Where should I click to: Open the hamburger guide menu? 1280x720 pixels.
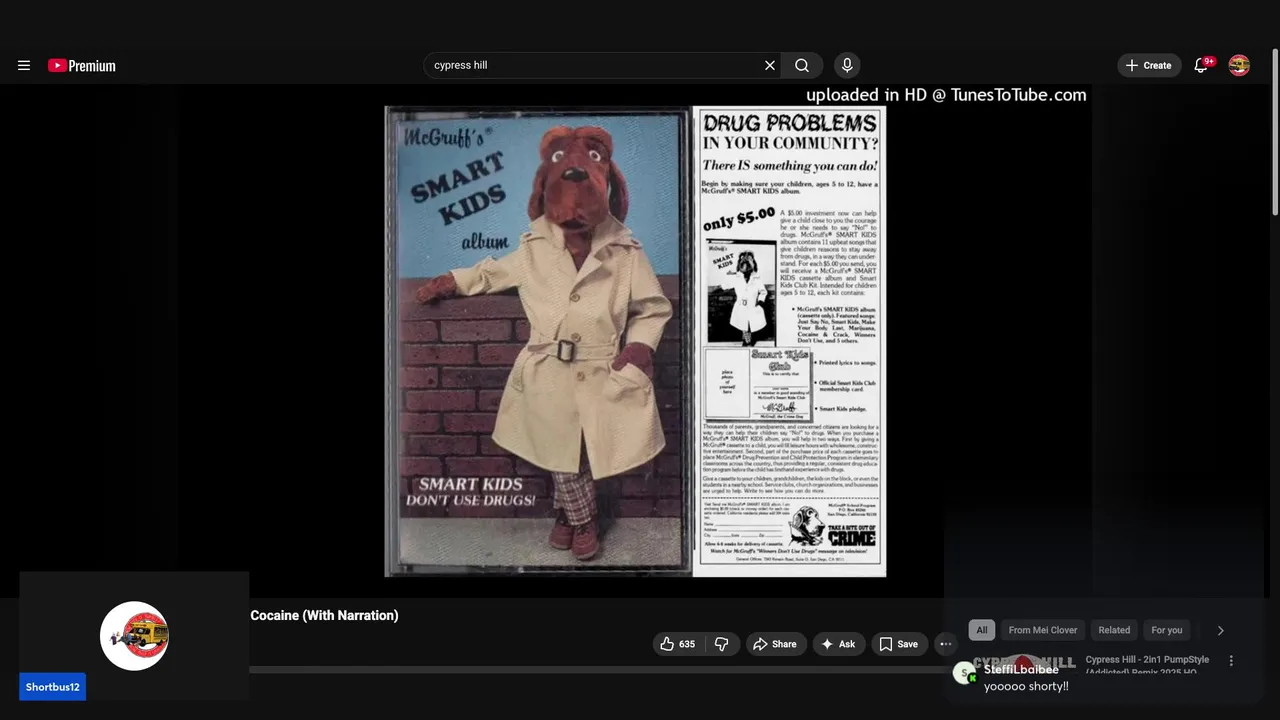[x=24, y=66]
